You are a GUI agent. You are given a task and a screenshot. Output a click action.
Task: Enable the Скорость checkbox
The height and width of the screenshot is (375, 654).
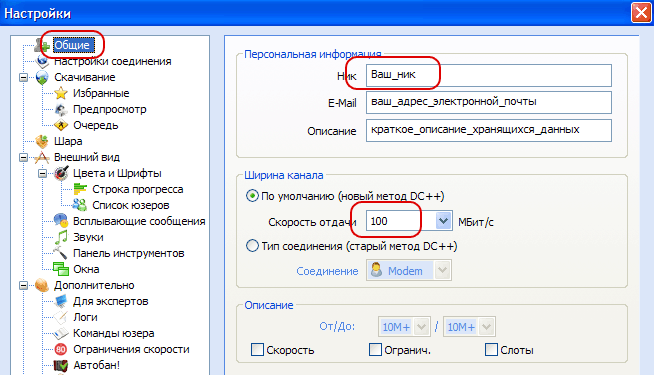[257, 350]
